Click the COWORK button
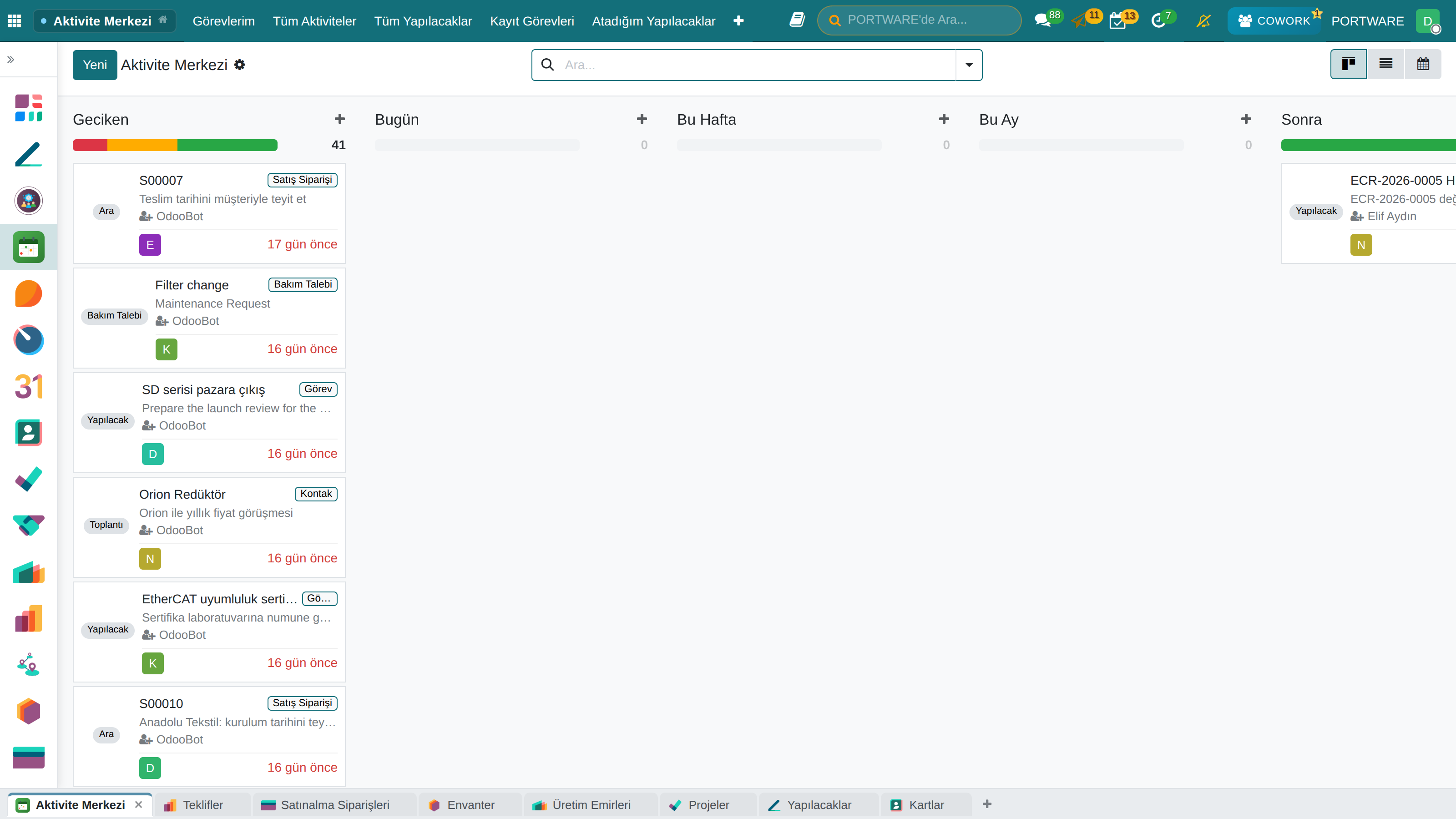Screen dimensions: 1456x819 pos(1274,21)
